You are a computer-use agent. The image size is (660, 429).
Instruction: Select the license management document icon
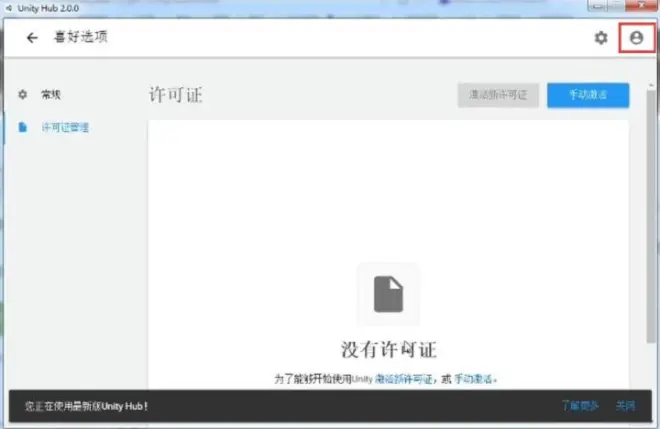point(23,127)
